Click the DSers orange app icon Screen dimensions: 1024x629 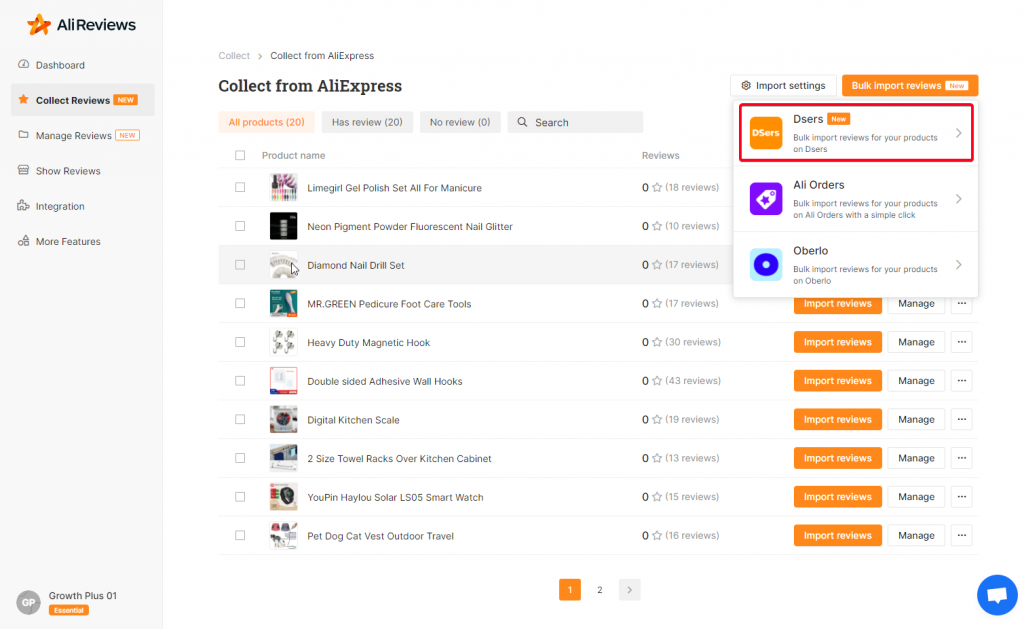[766, 133]
